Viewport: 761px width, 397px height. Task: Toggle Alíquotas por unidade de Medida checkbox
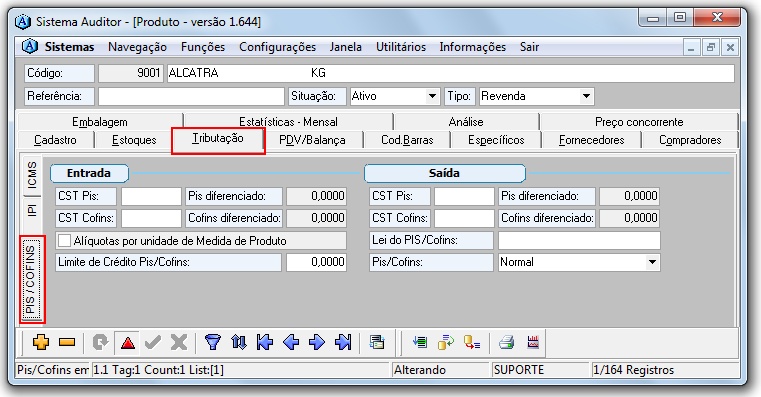point(65,241)
